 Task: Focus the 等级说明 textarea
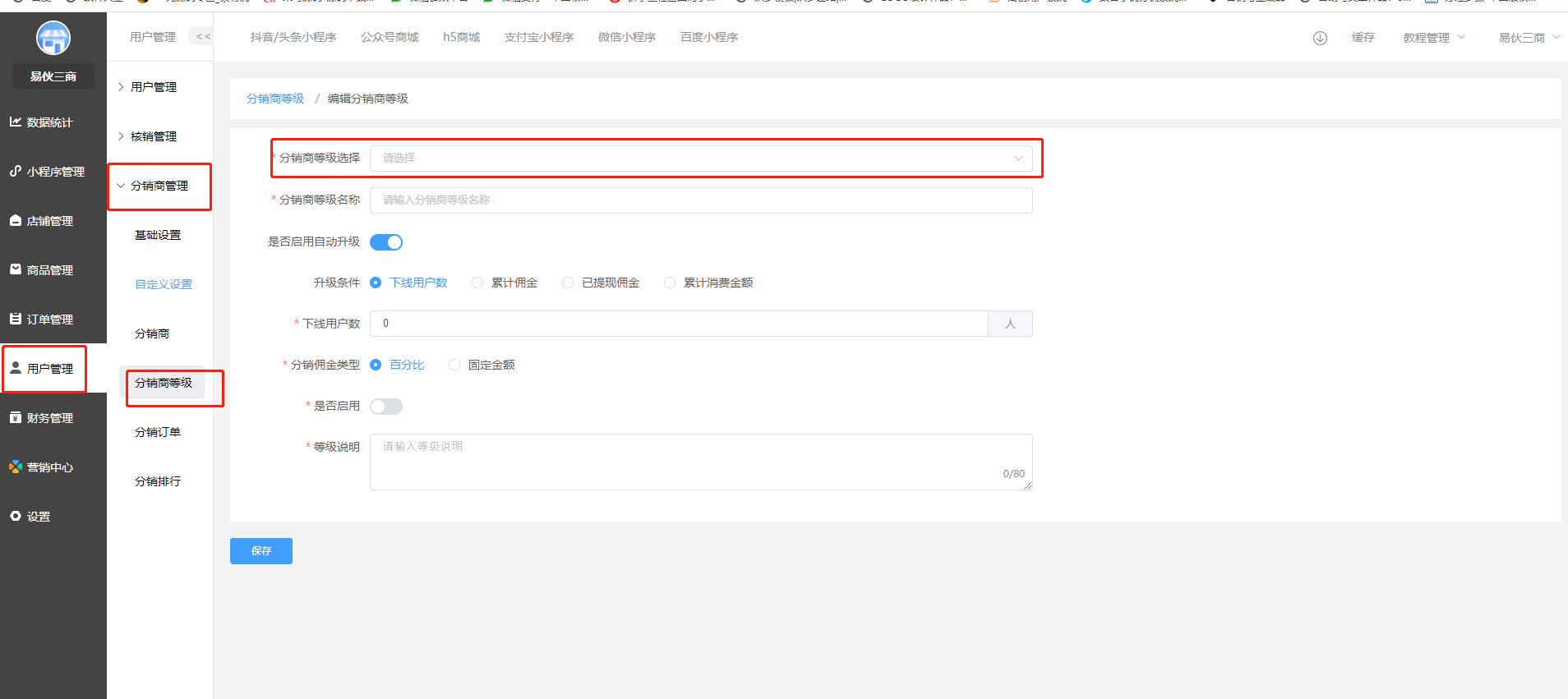[x=701, y=462]
